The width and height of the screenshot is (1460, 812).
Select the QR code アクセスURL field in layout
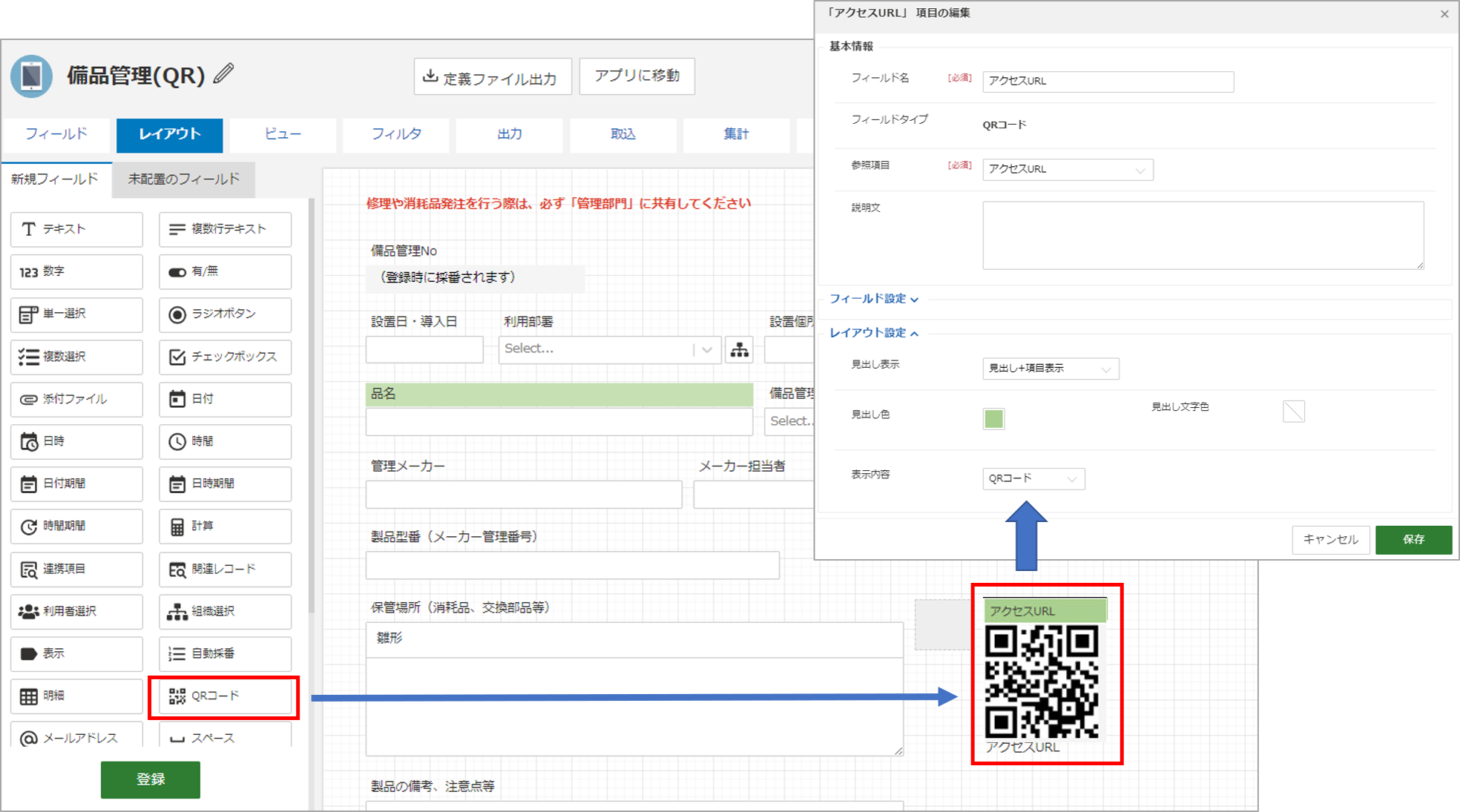(x=1045, y=676)
